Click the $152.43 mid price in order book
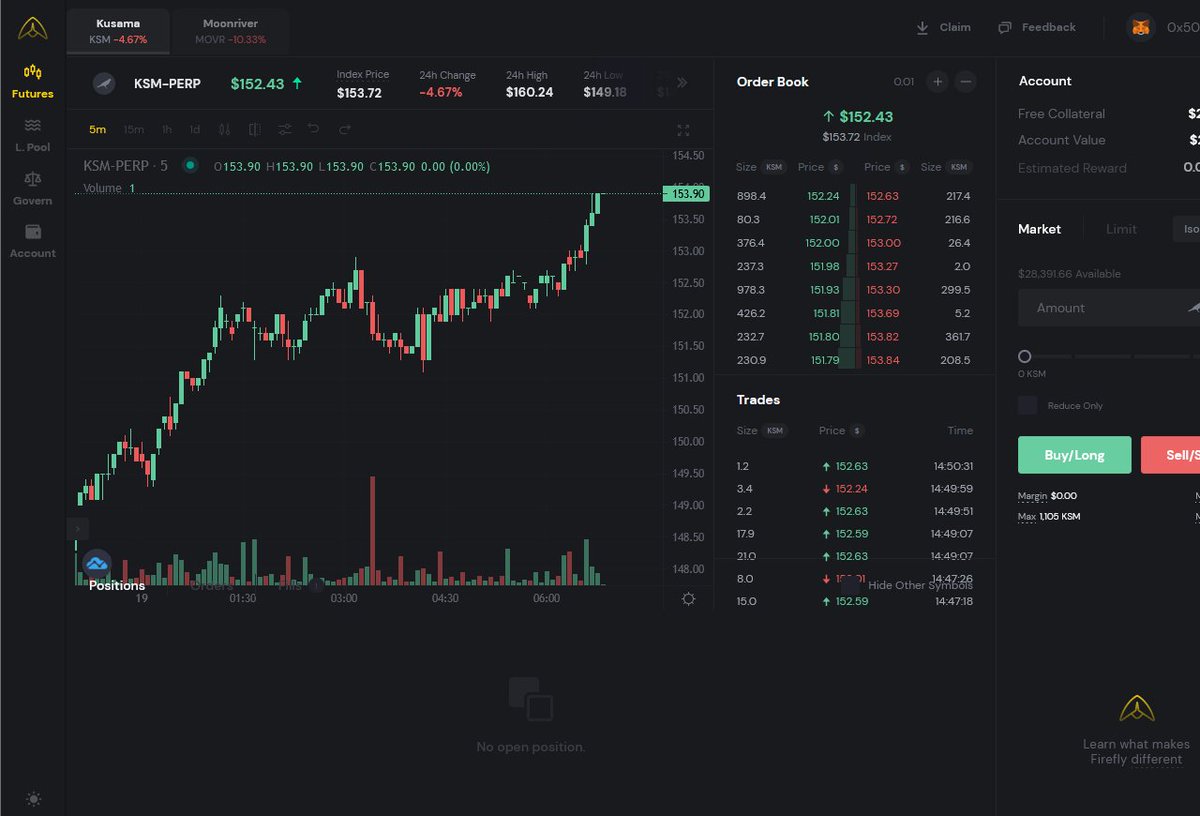The height and width of the screenshot is (816, 1200). [x=865, y=117]
